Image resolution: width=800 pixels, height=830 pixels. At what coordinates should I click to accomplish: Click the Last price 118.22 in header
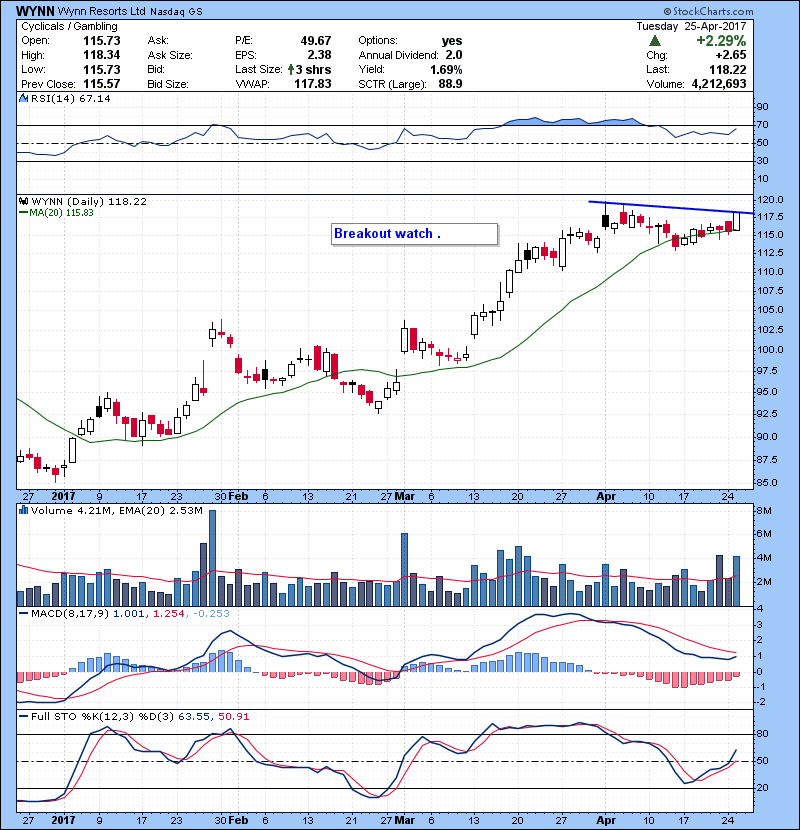(728, 69)
